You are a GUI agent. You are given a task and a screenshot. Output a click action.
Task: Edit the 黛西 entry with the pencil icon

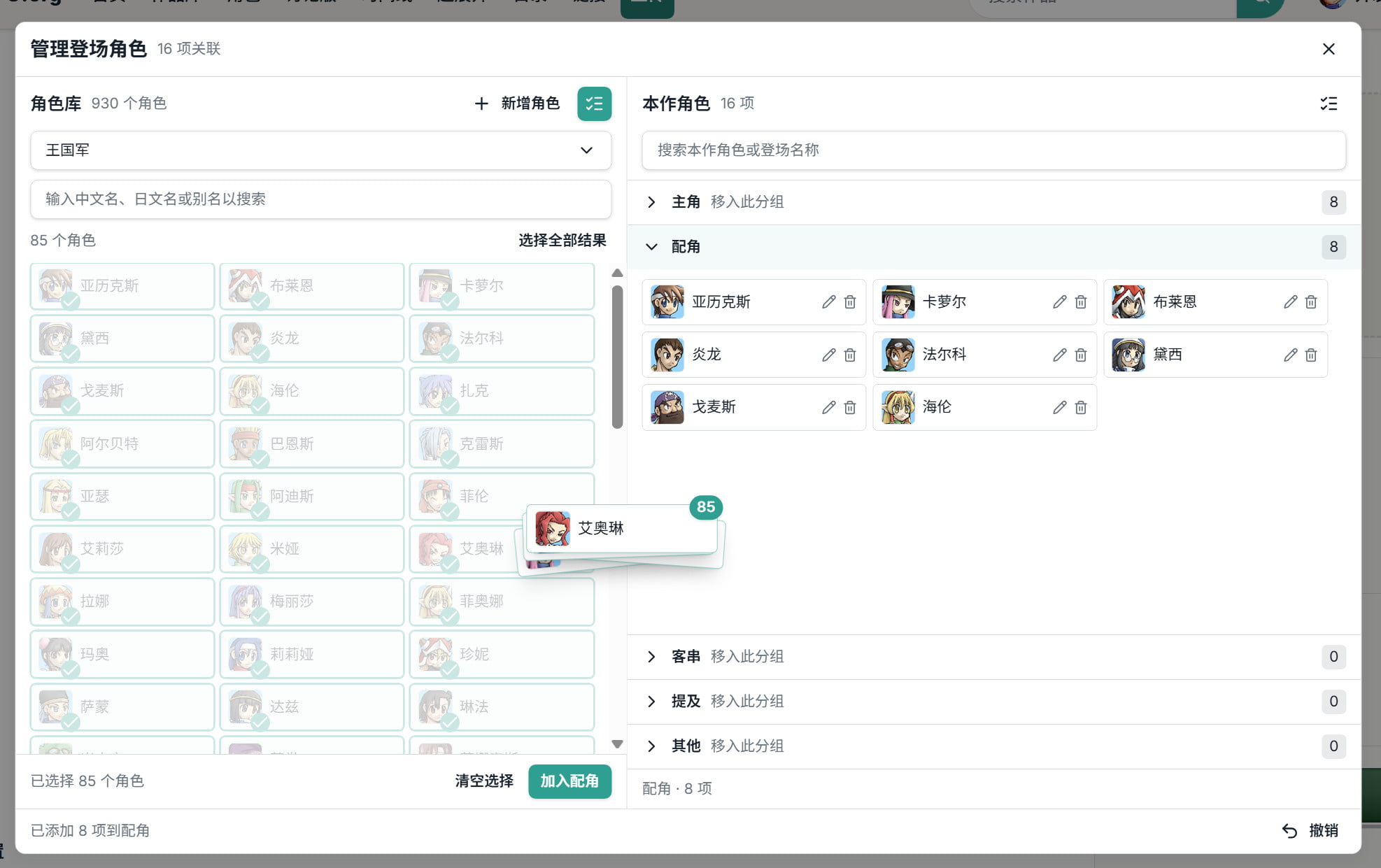[1290, 355]
